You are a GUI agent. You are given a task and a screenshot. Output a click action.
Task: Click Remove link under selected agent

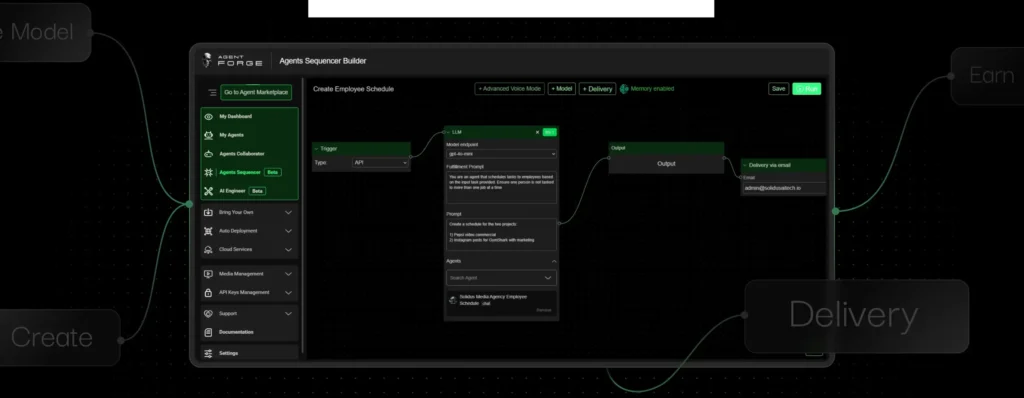pyautogui.click(x=544, y=310)
